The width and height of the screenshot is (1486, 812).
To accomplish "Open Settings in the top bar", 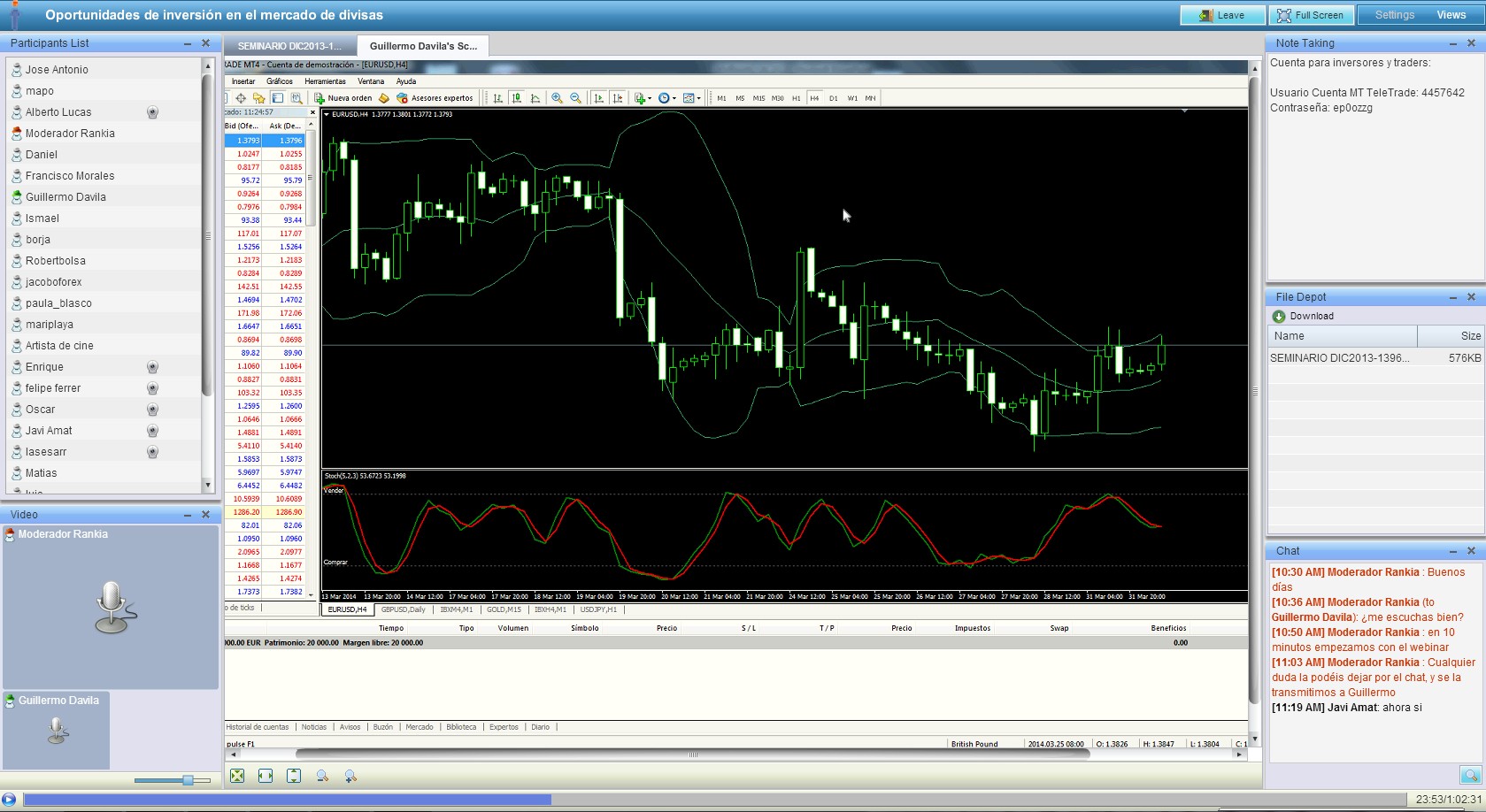I will click(x=1394, y=15).
